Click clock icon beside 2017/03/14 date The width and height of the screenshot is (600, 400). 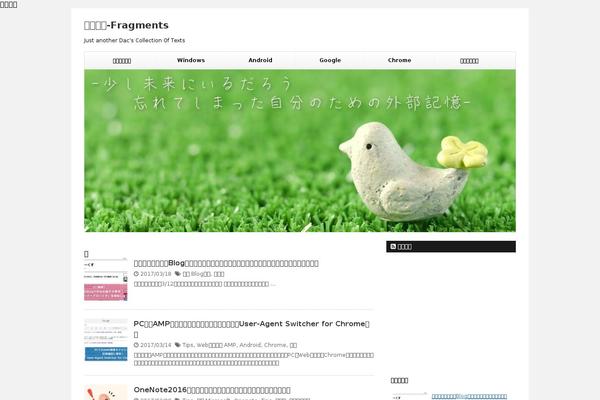click(137, 345)
